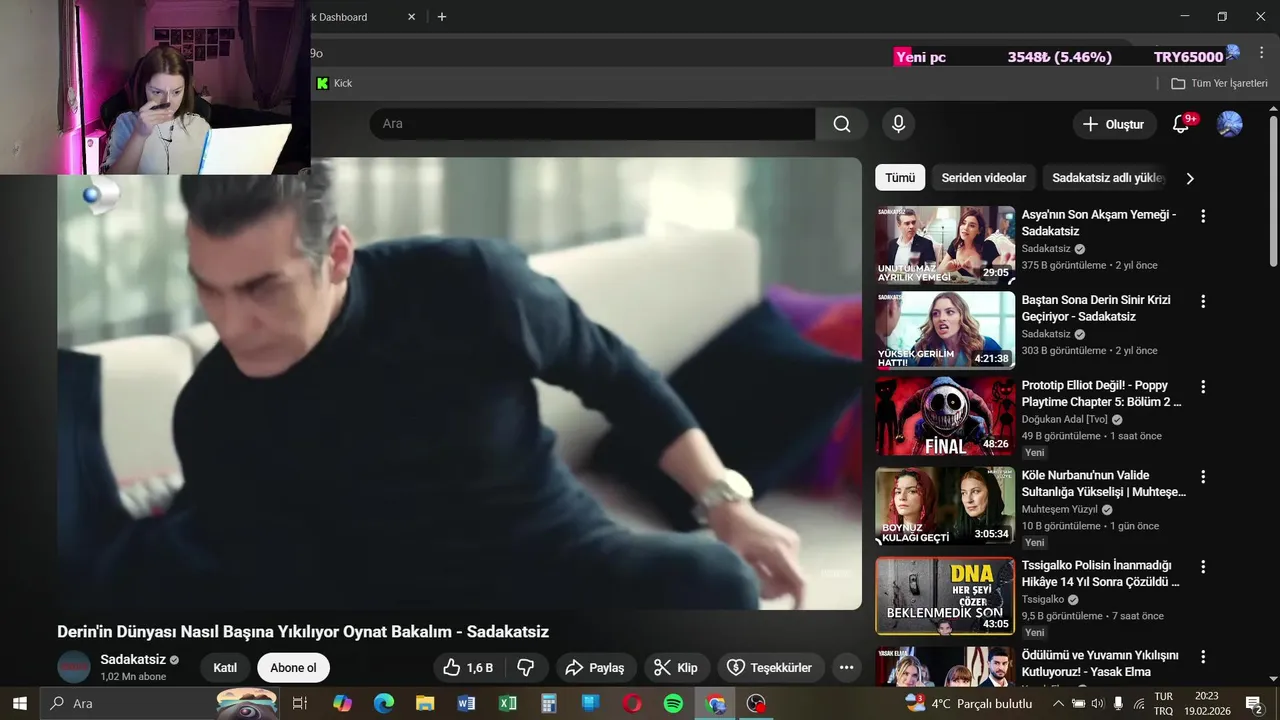Open Spotify from taskbar
This screenshot has width=1280, height=720.
click(x=673, y=703)
